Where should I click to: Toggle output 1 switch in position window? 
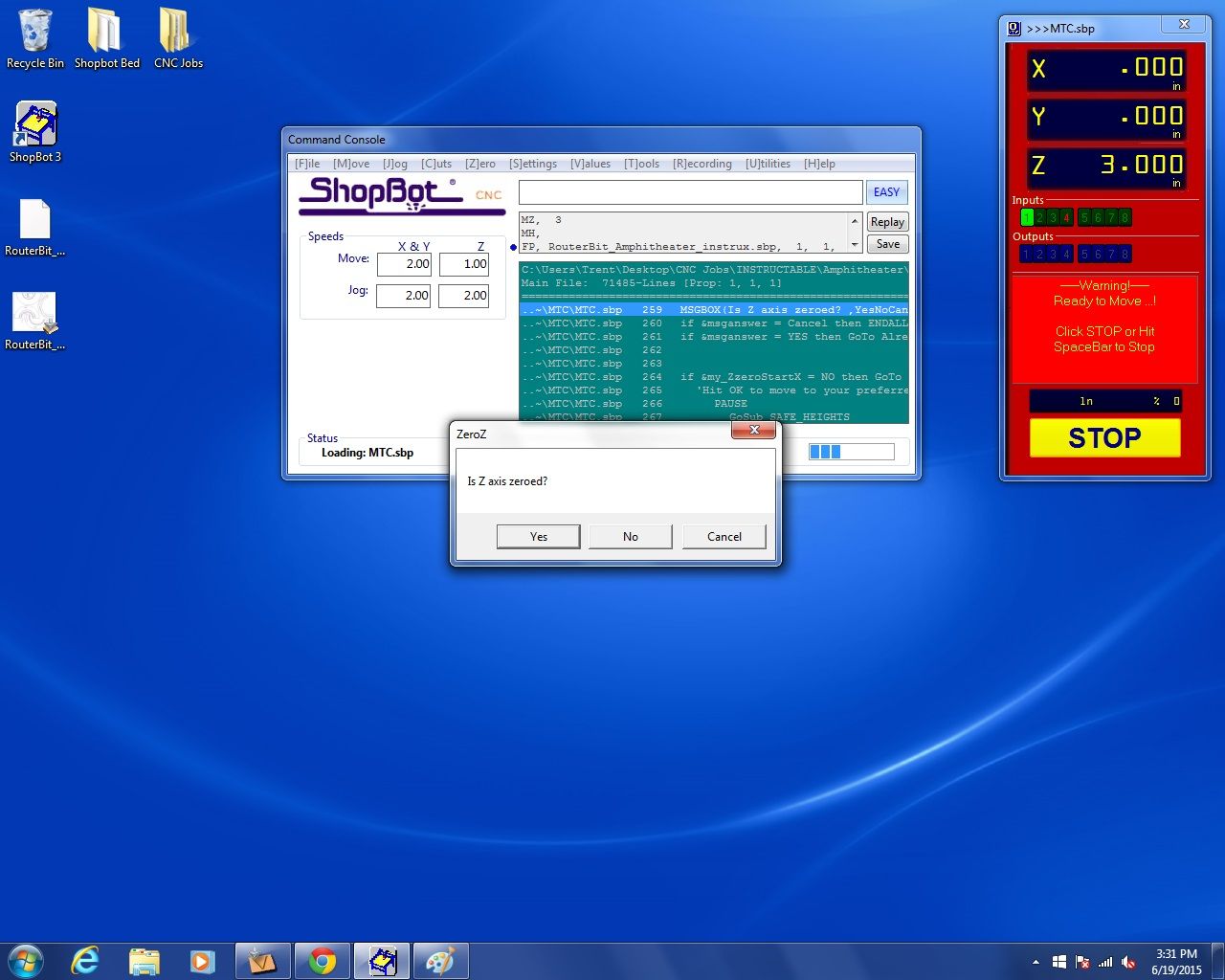pos(1026,254)
